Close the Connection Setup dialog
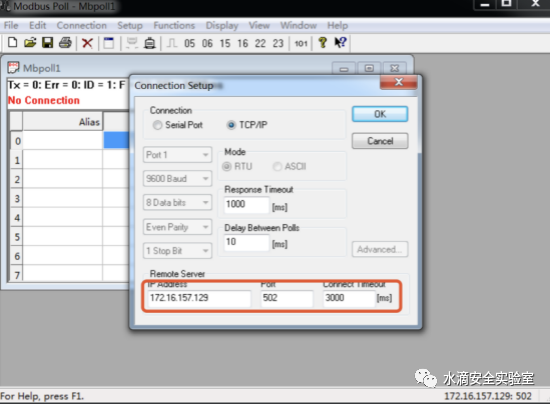 click(399, 82)
